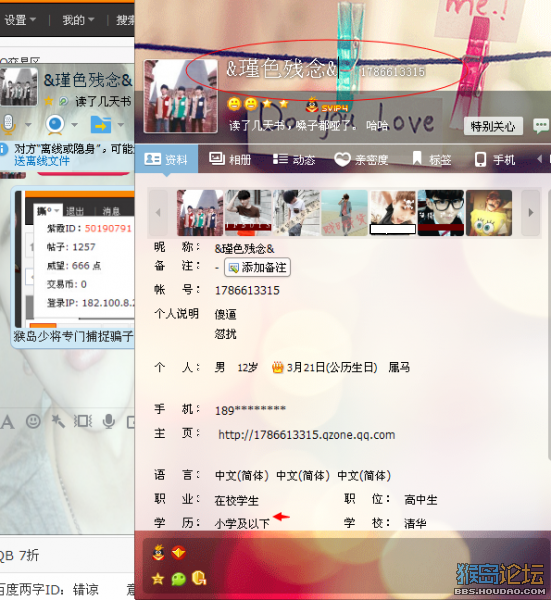The height and width of the screenshot is (600, 551).
Task: Click the microphone voice call icon
Action: coord(8,125)
